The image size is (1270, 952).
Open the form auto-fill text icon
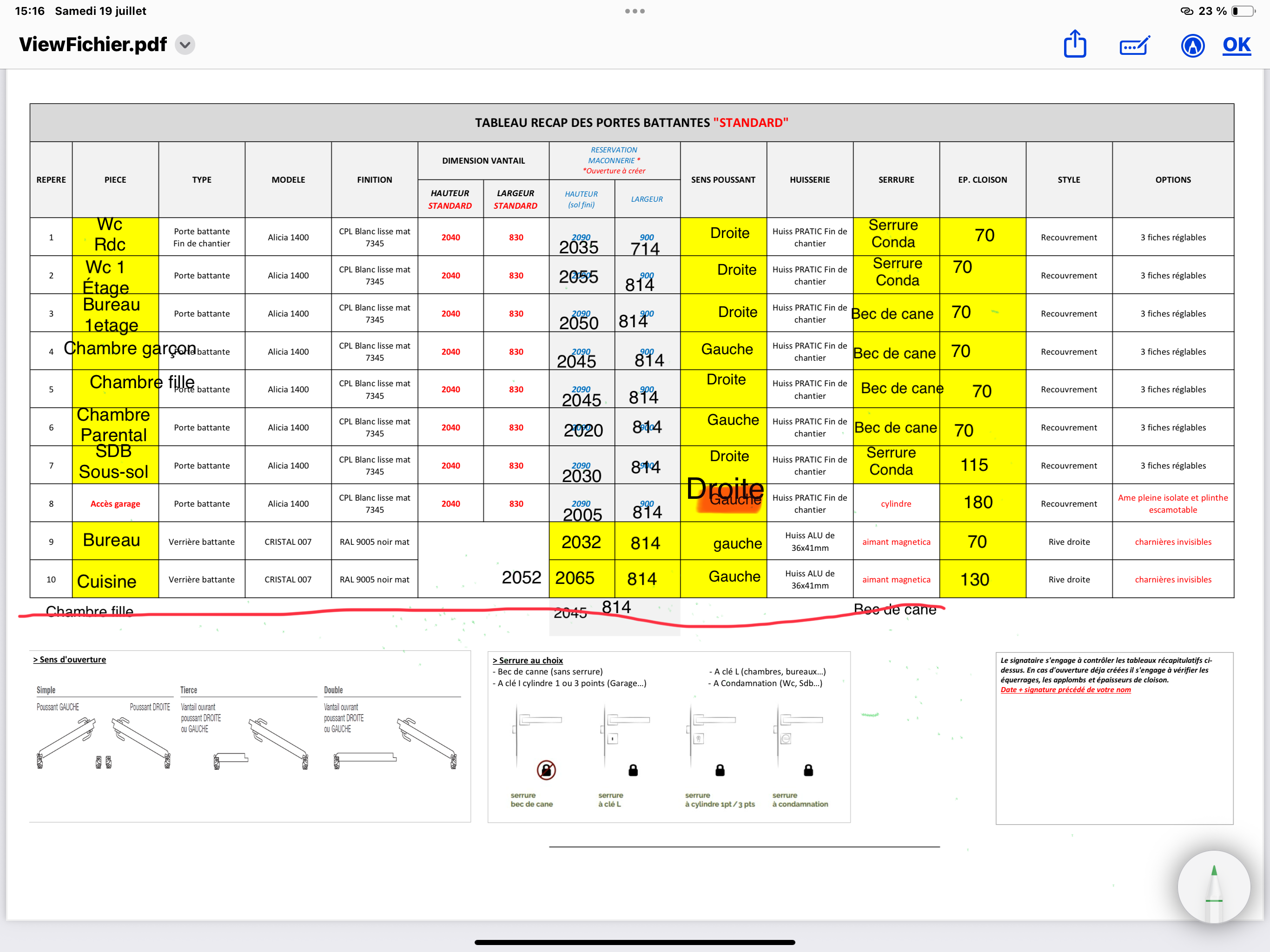click(1135, 45)
